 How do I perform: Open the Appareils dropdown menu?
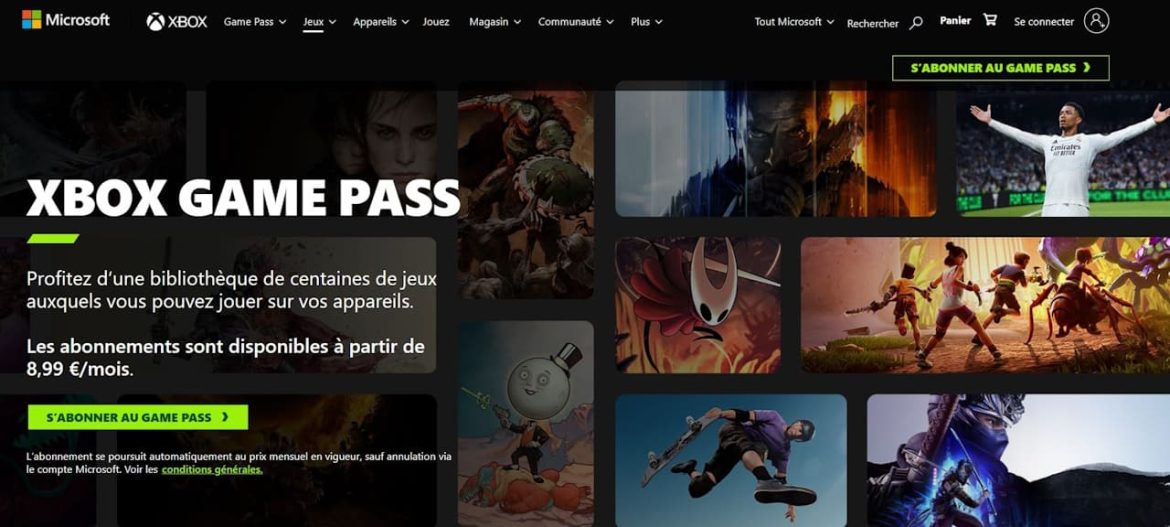[x=381, y=22]
